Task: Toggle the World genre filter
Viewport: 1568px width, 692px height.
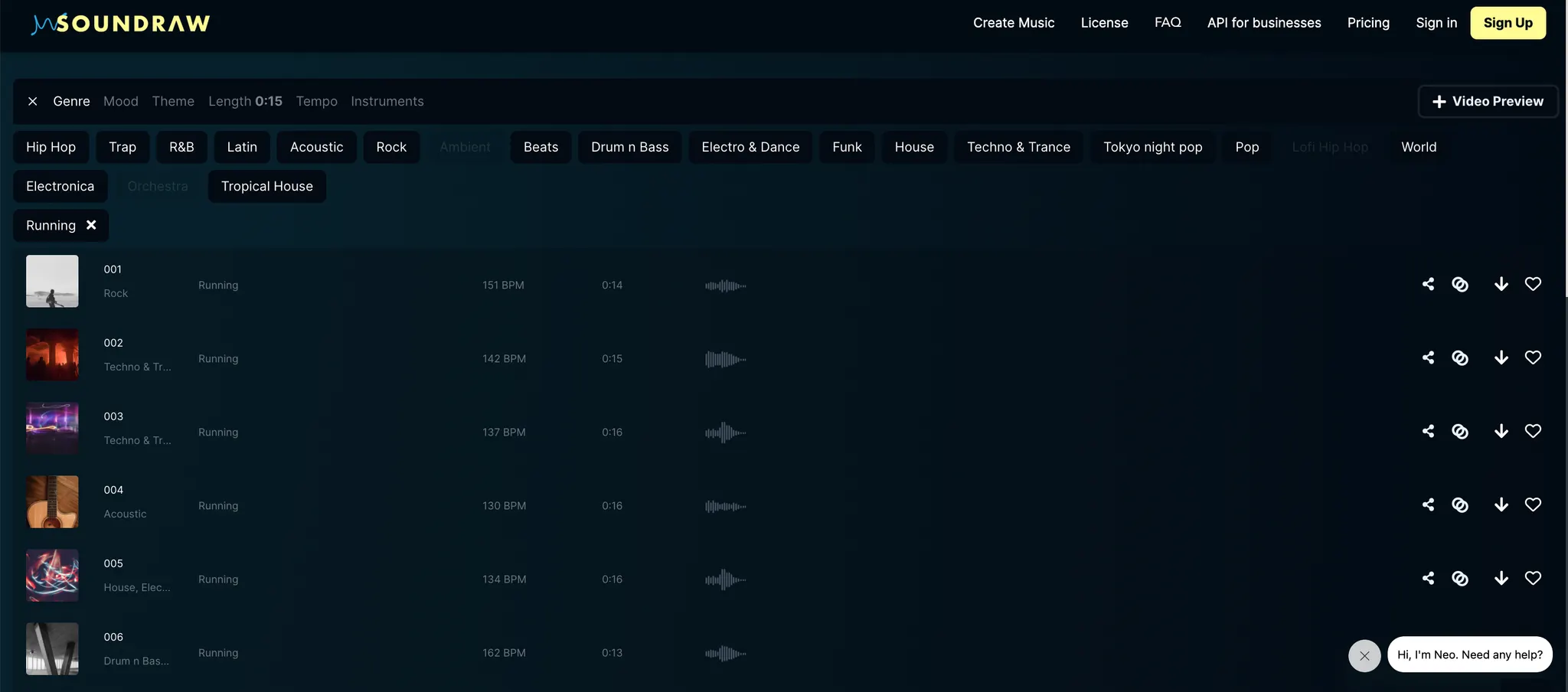Action: [x=1419, y=147]
